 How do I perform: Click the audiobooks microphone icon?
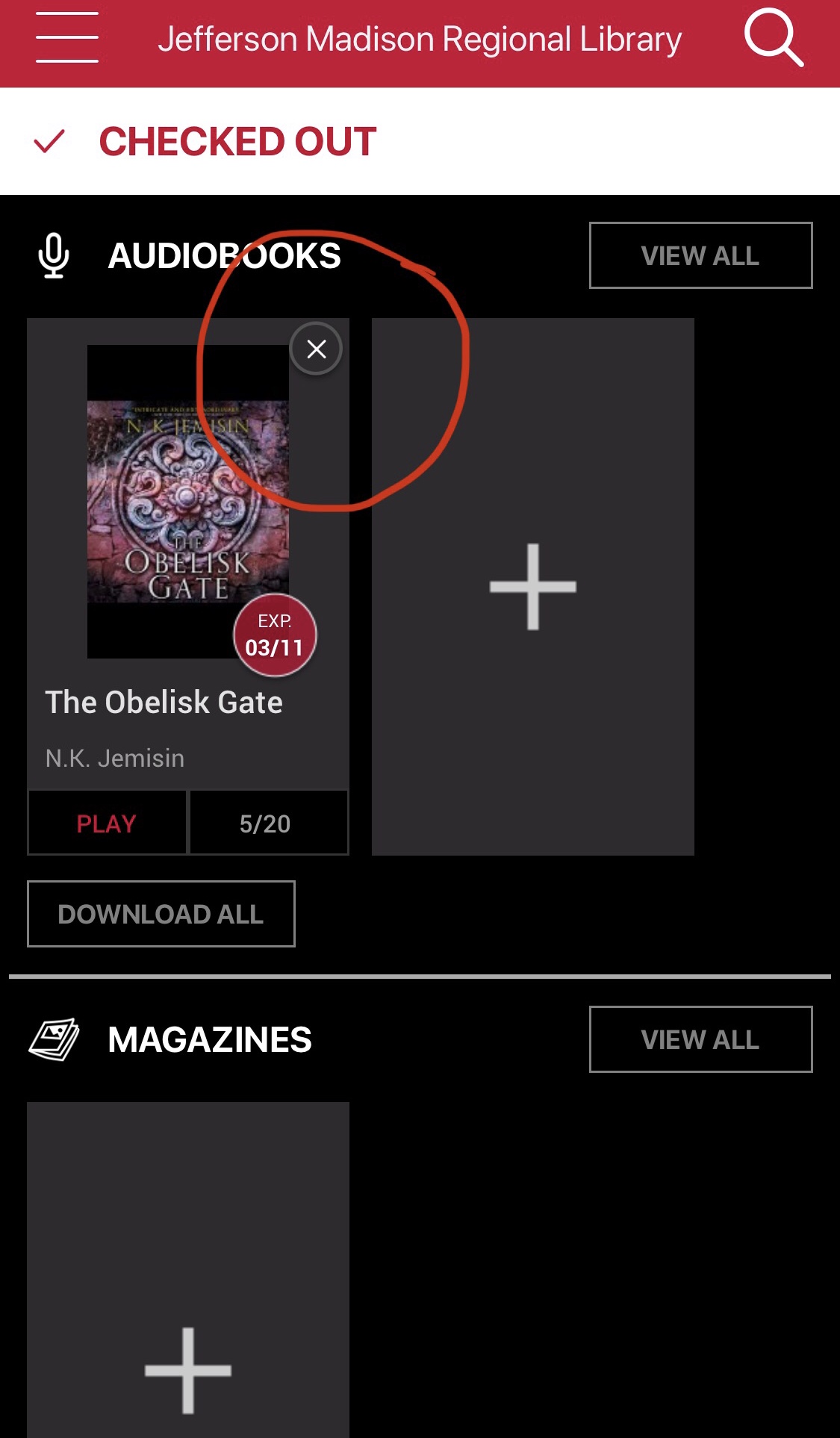[x=54, y=255]
